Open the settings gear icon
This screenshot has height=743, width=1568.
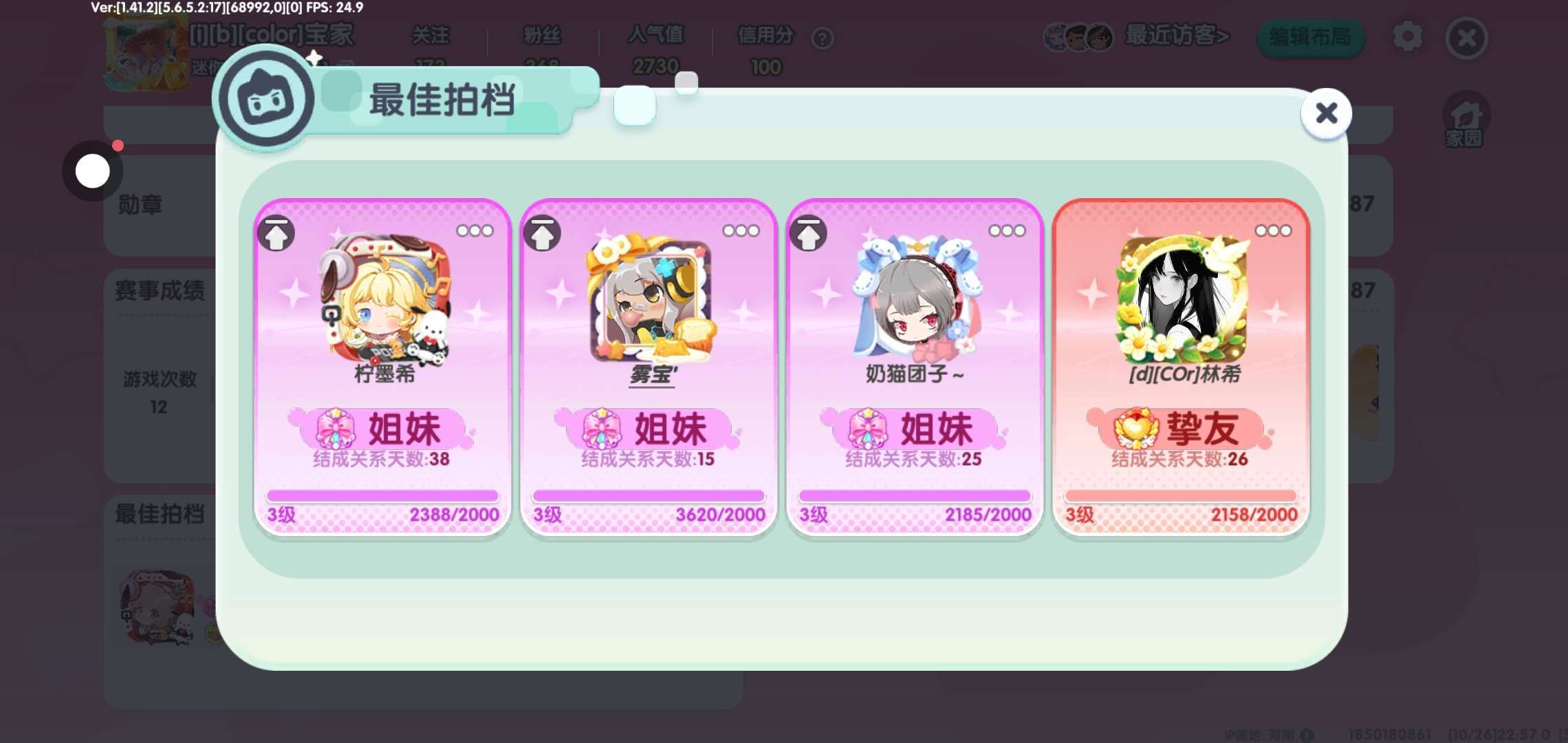[x=1407, y=36]
